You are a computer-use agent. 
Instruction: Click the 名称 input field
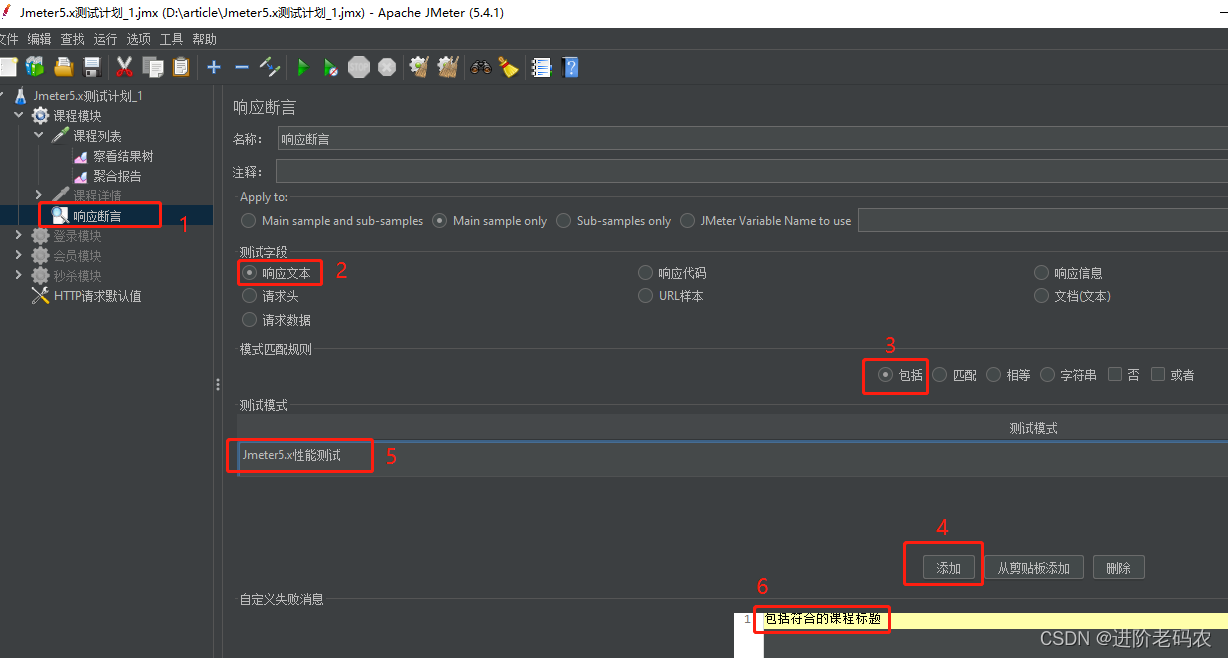click(751, 139)
